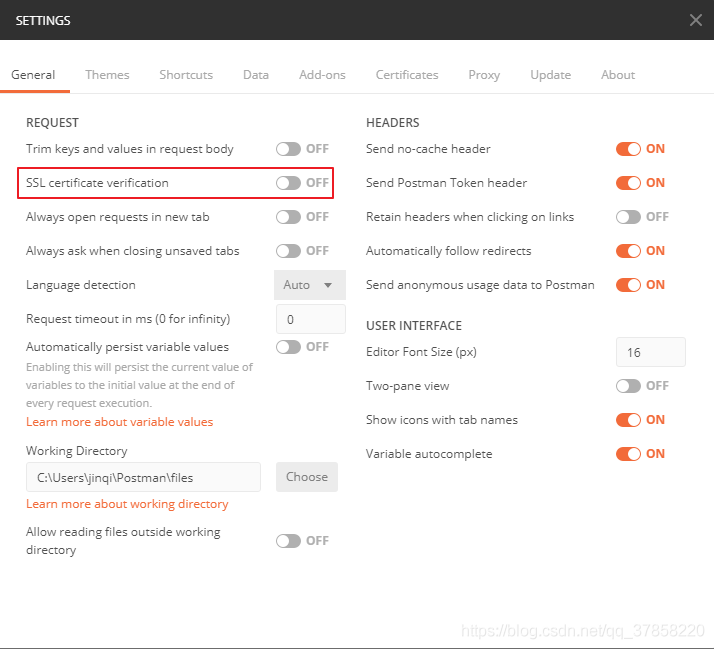Image resolution: width=714 pixels, height=649 pixels.
Task: Open the Language detection Auto dropdown
Action: (310, 285)
